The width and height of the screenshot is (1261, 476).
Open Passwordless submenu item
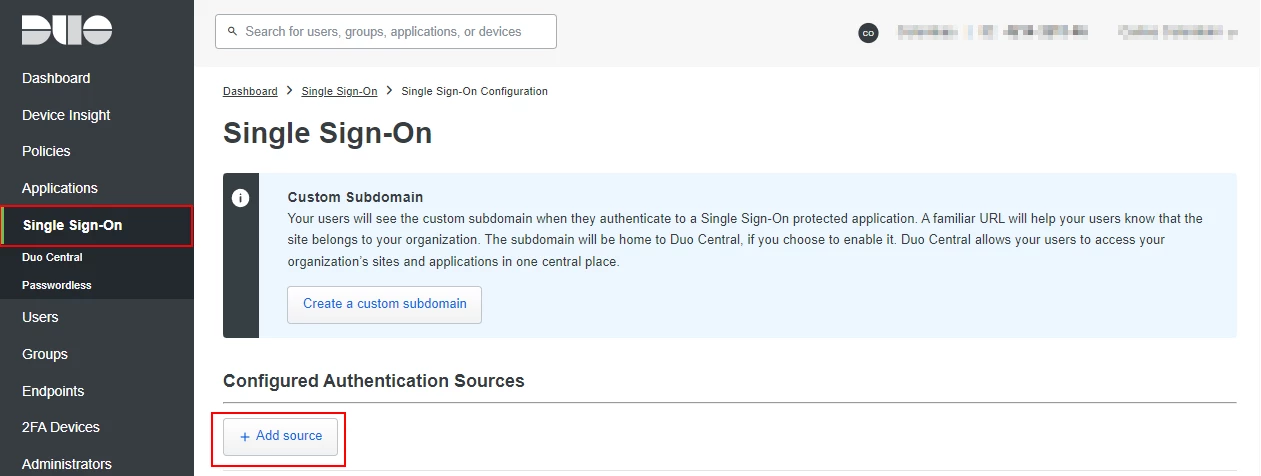tap(57, 285)
